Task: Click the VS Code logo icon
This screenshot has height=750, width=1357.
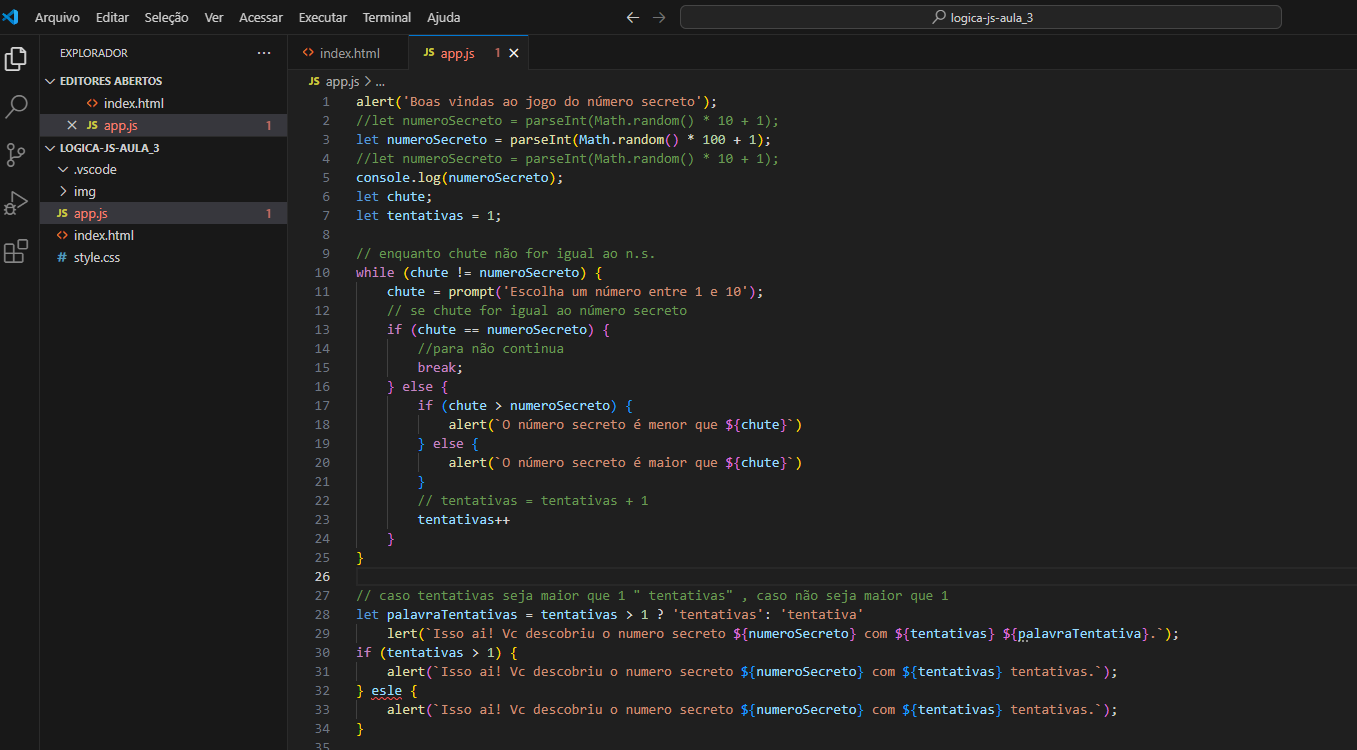Action: [11, 17]
